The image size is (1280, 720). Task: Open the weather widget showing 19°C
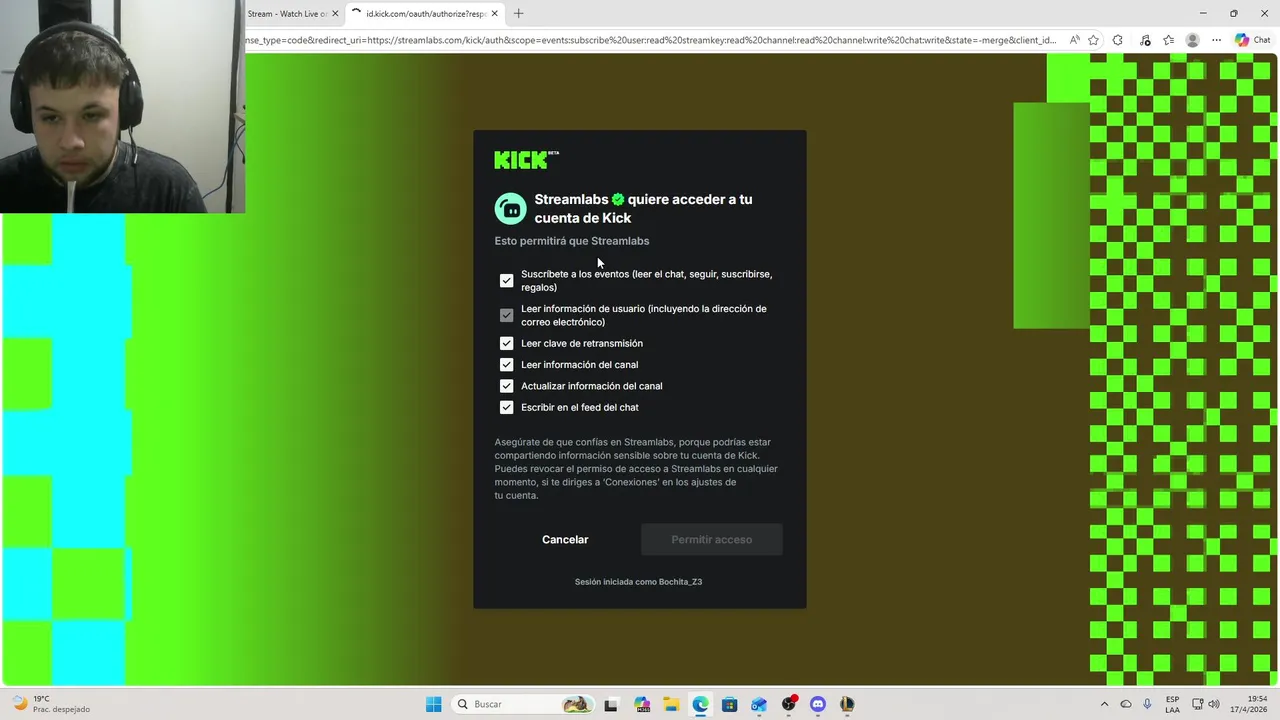pyautogui.click(x=50, y=704)
